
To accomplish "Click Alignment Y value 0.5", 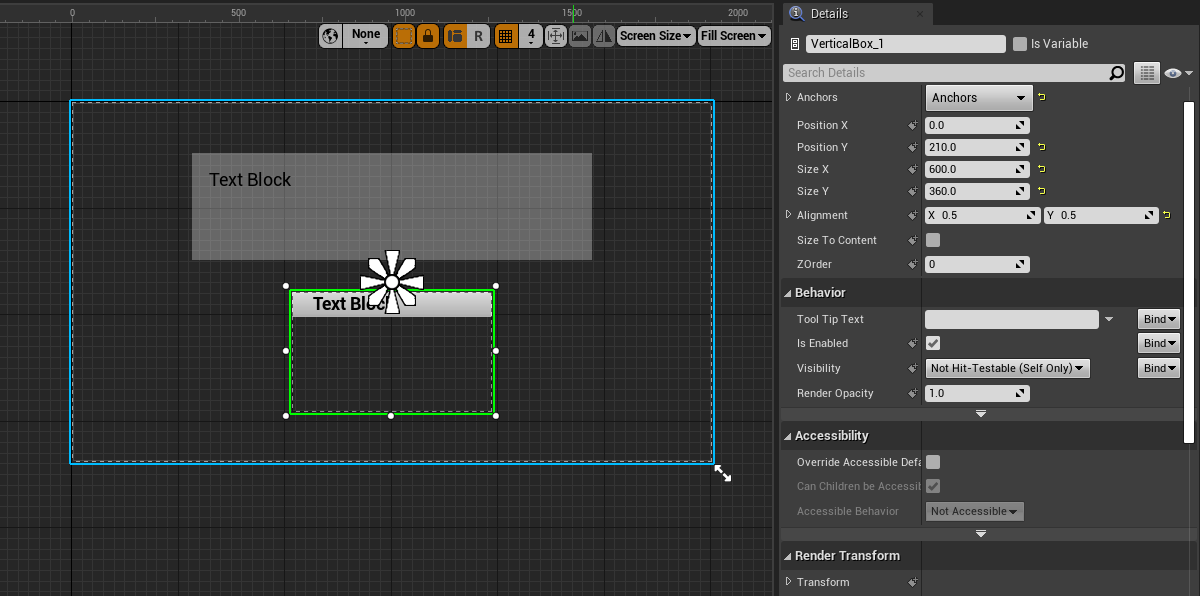I will 1101,216.
